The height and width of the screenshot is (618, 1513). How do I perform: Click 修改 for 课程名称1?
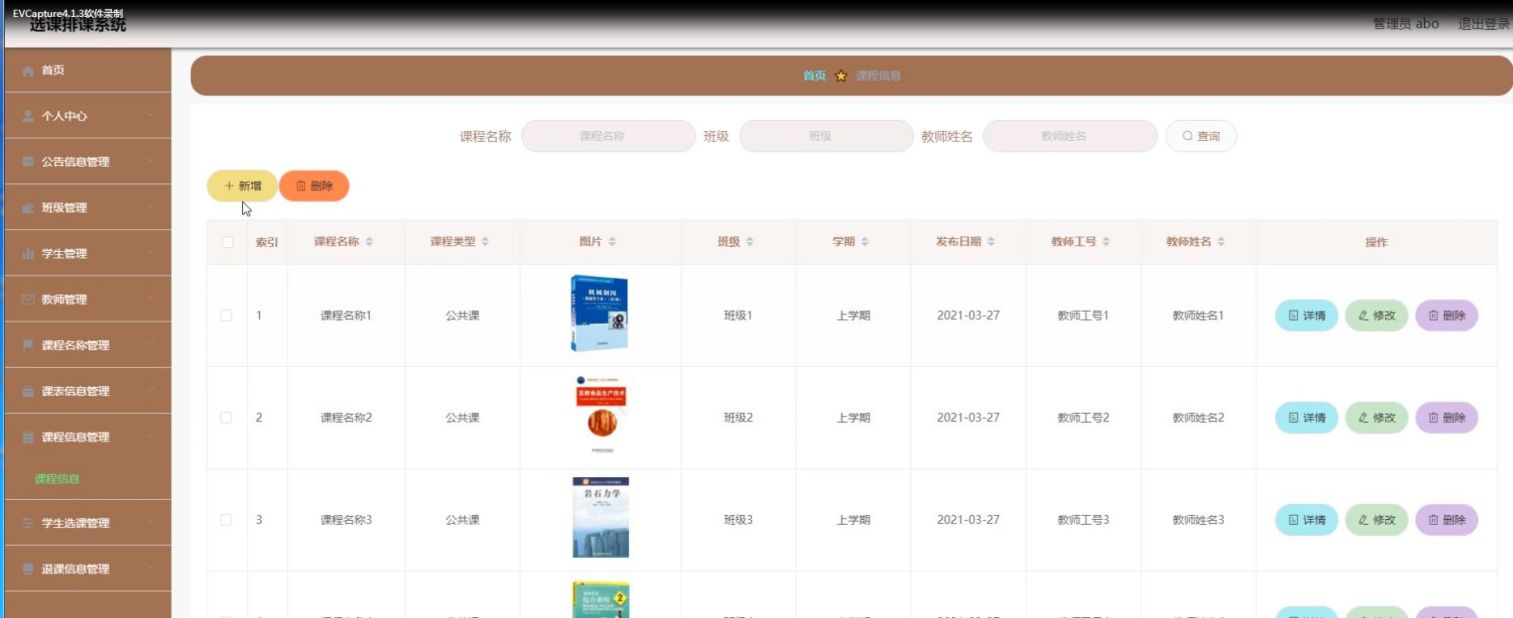pyautogui.click(x=1376, y=316)
